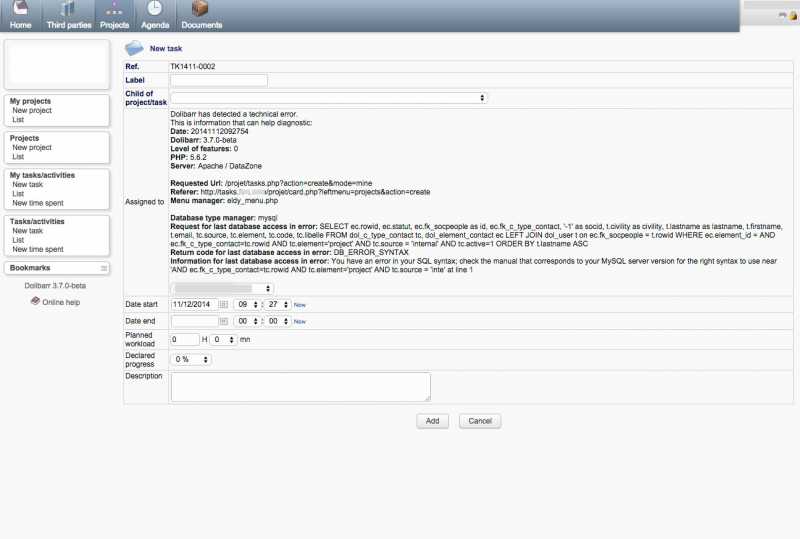
Task: Click into the Label text field
Action: tap(219, 80)
